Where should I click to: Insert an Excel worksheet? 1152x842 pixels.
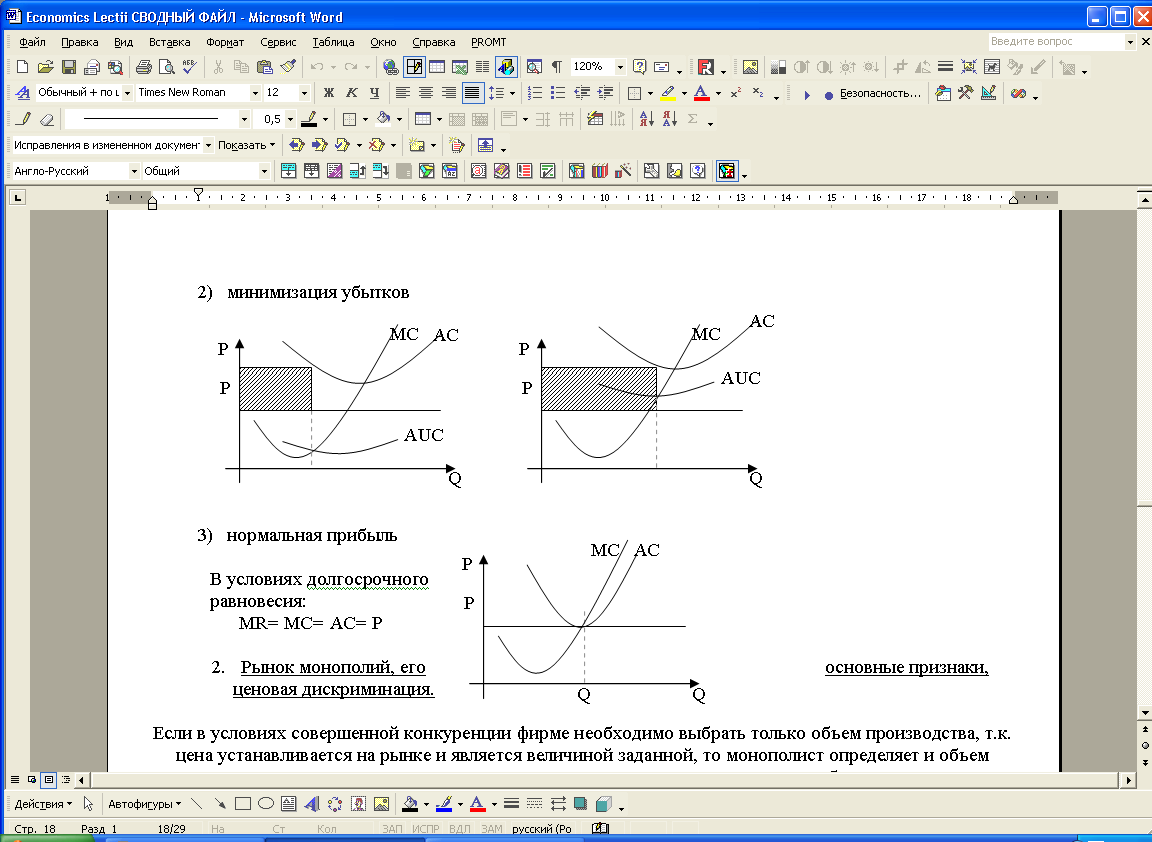click(x=460, y=68)
